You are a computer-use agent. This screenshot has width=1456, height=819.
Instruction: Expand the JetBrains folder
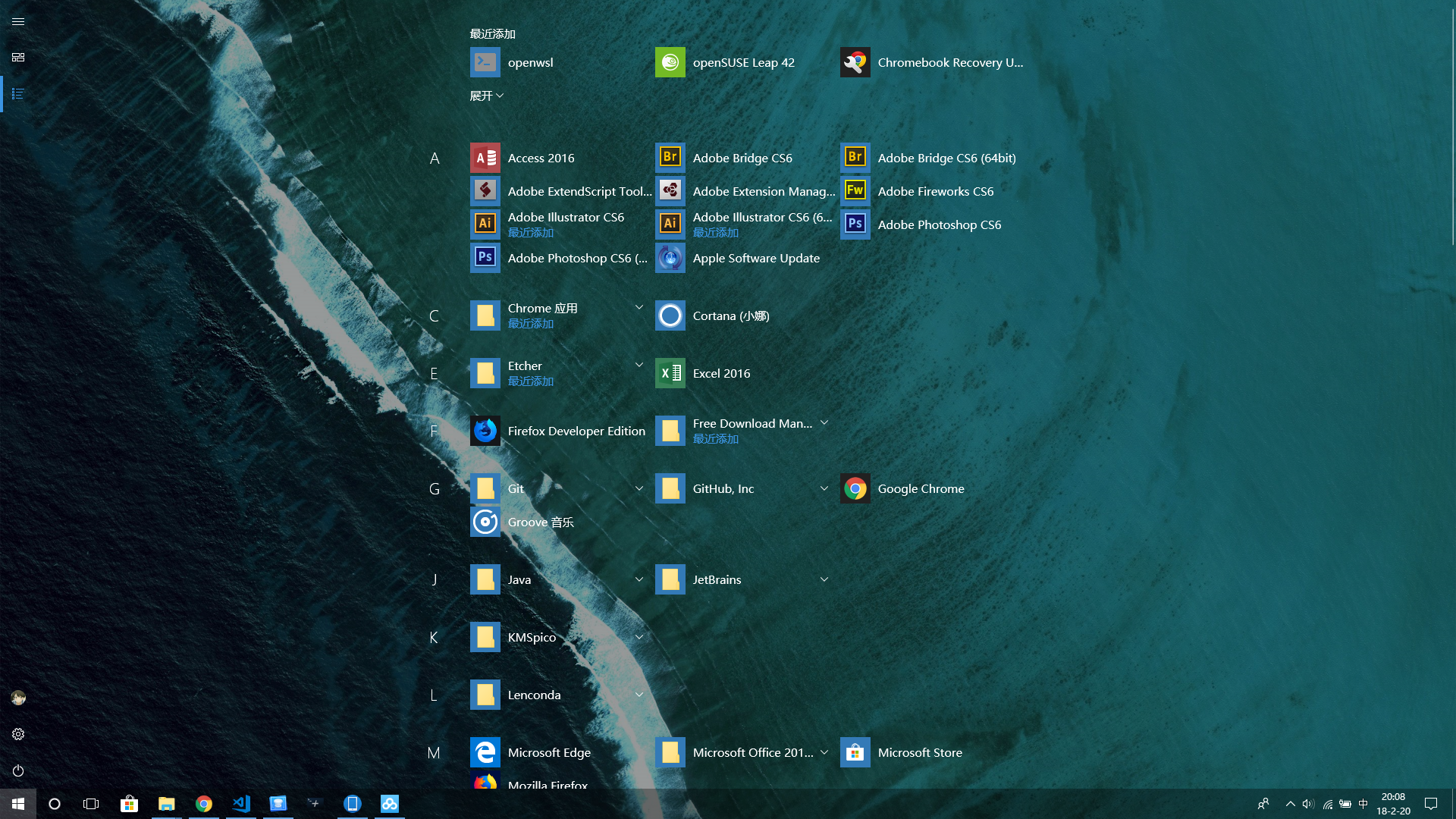pos(824,579)
